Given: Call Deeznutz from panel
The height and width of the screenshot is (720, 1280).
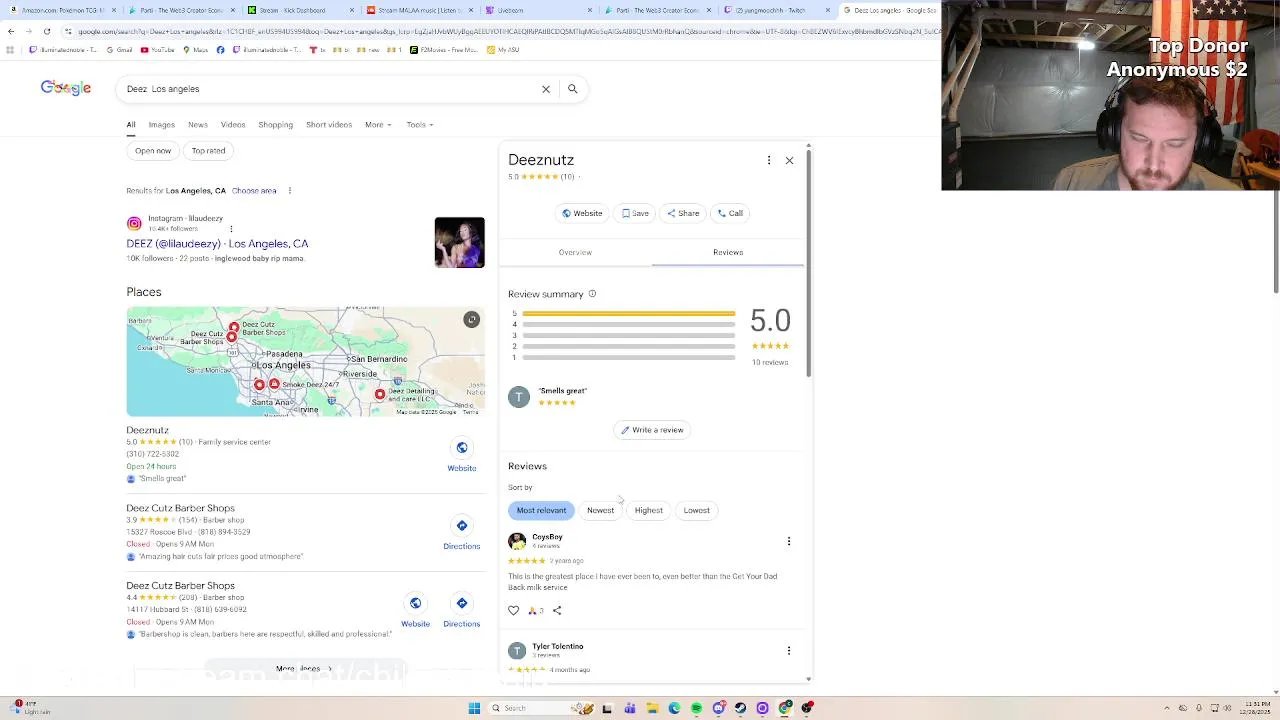Looking at the screenshot, I should click(x=731, y=213).
